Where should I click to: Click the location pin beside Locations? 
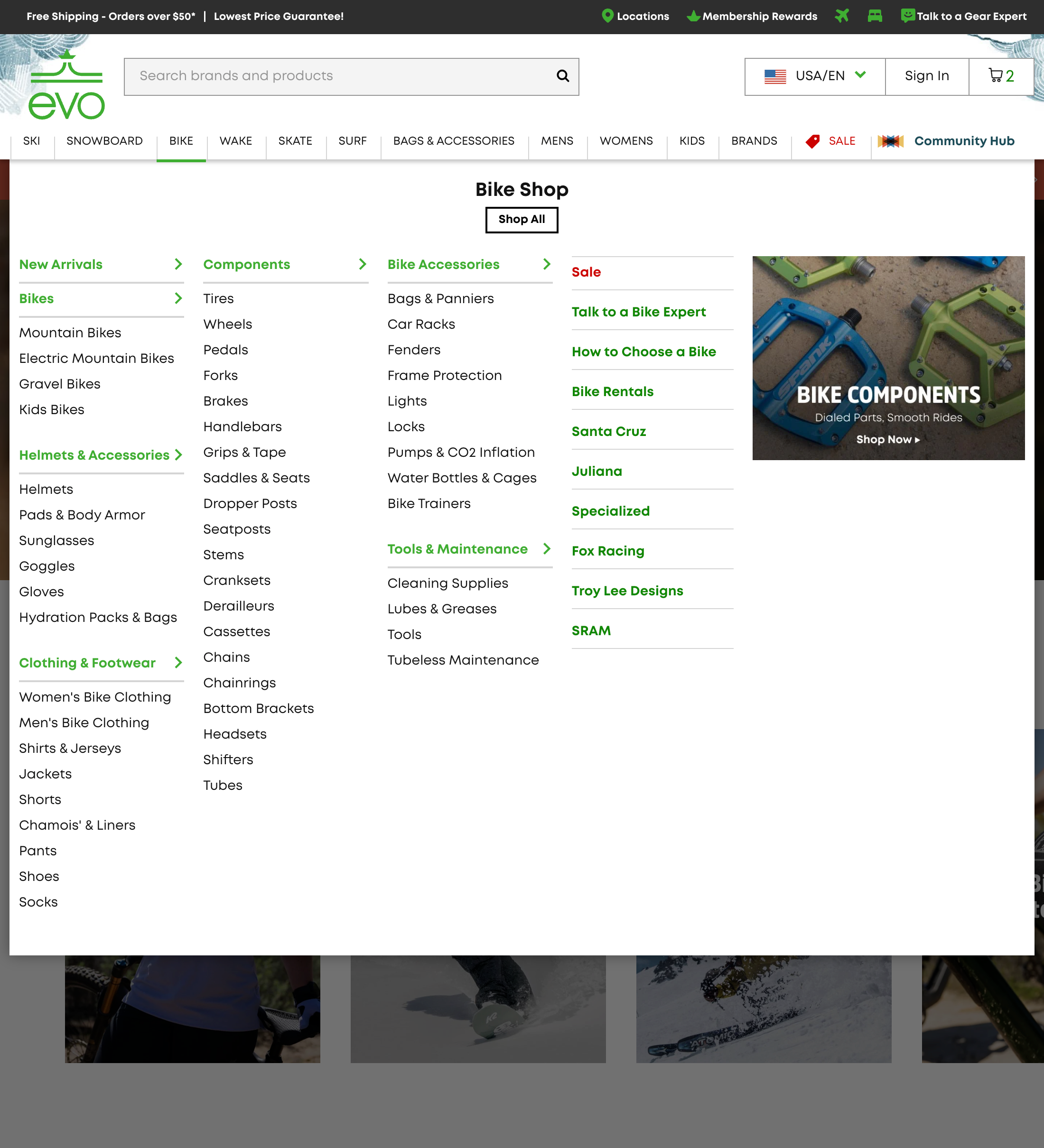(x=607, y=16)
